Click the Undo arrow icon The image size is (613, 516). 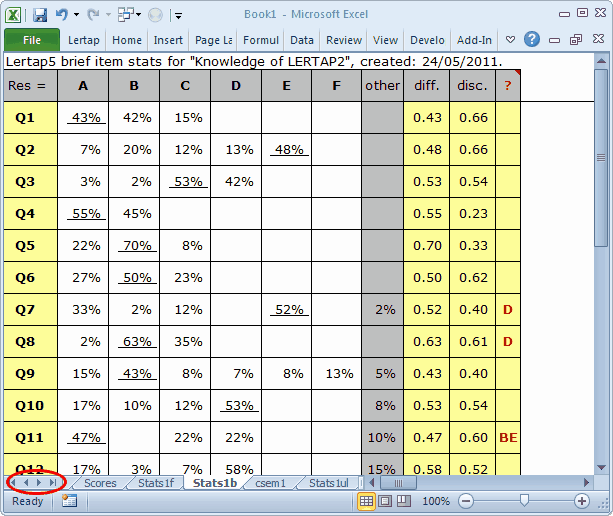63,15
